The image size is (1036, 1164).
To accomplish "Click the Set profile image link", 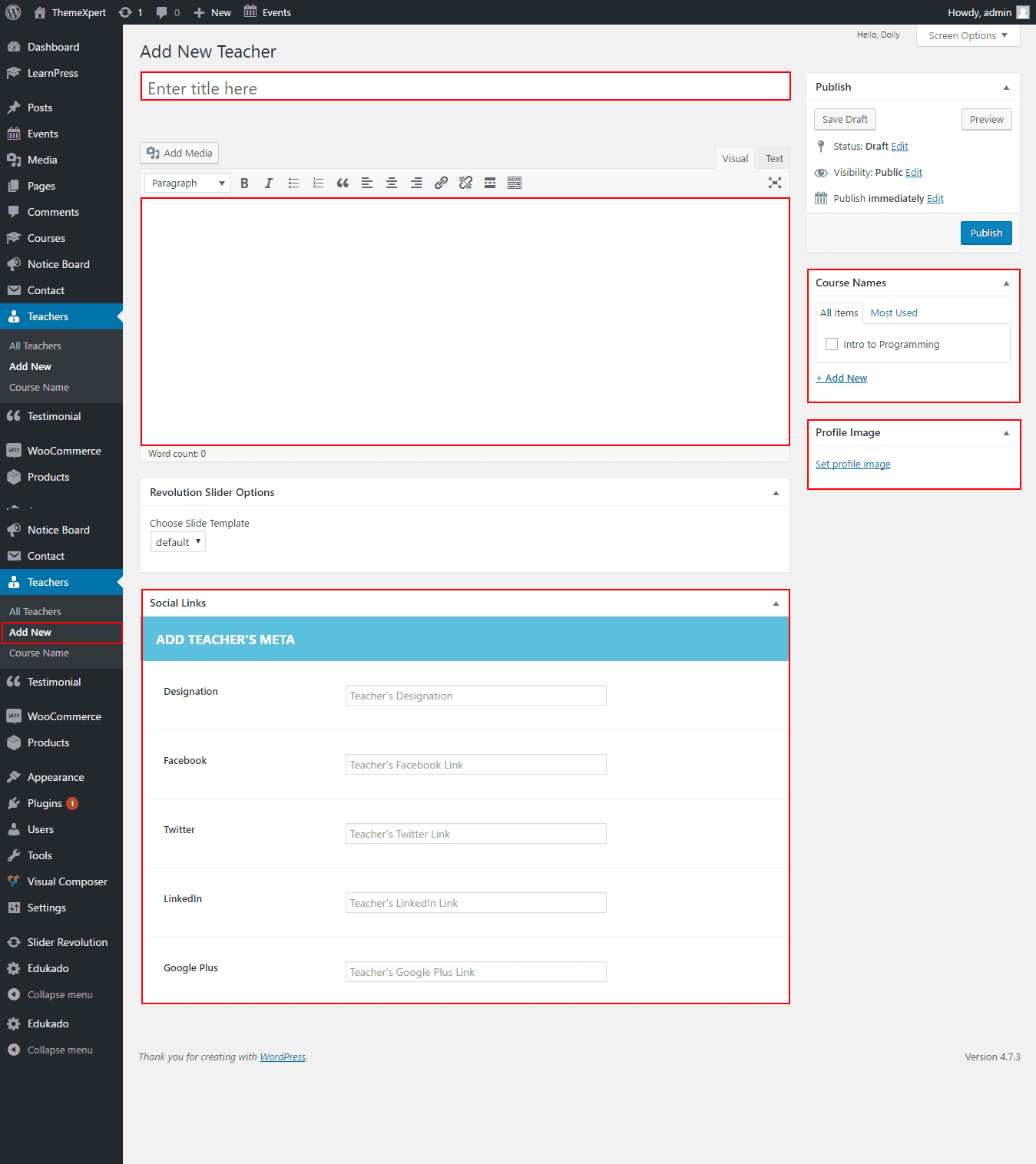I will tap(852, 465).
